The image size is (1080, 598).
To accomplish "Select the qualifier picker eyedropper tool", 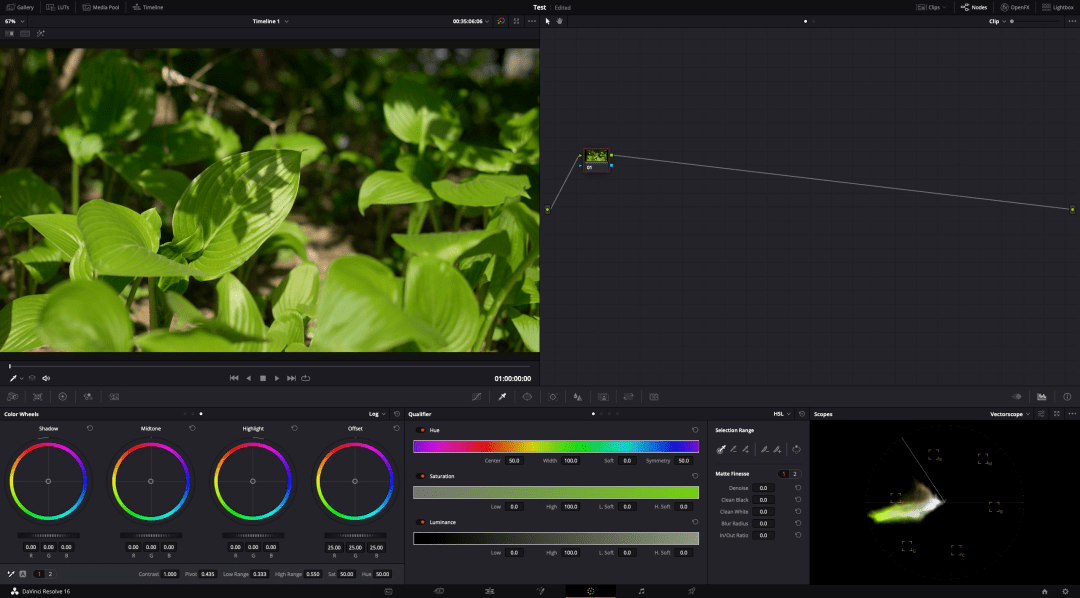I will 721,449.
